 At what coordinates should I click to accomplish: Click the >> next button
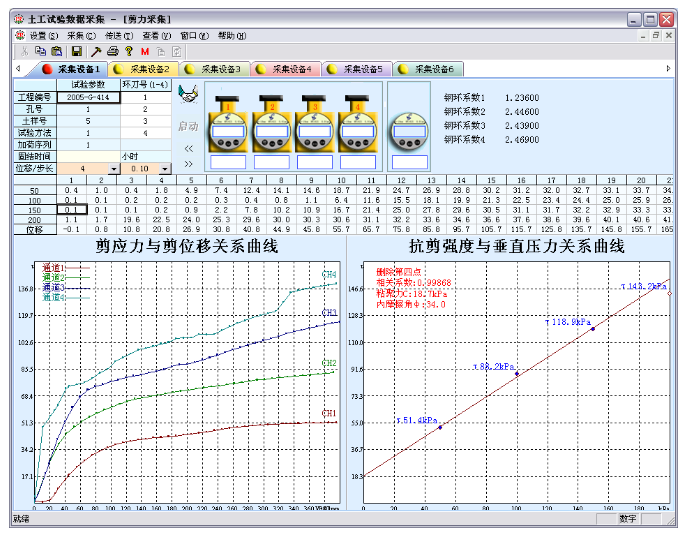(x=188, y=163)
